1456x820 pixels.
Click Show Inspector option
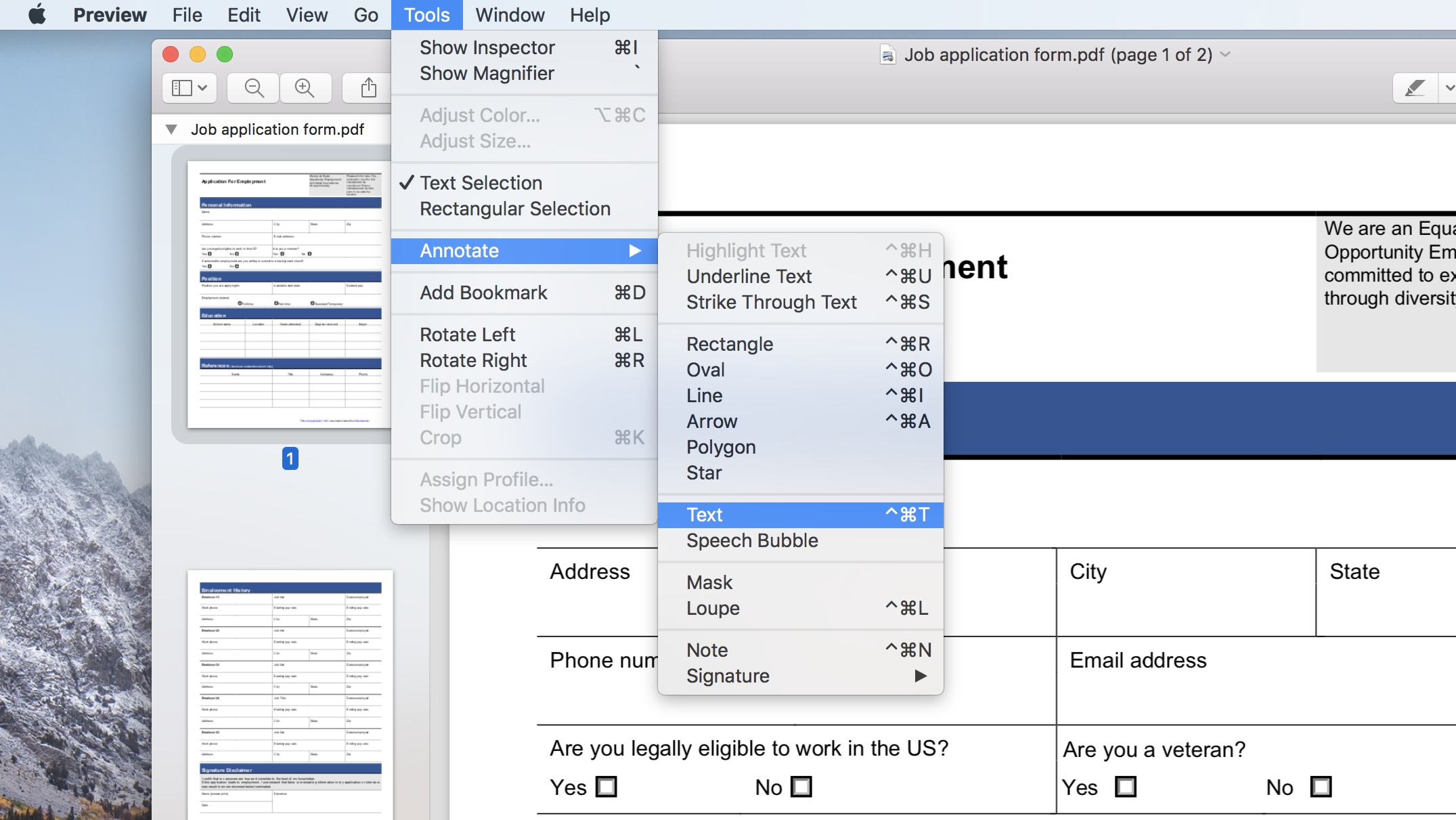click(x=488, y=47)
